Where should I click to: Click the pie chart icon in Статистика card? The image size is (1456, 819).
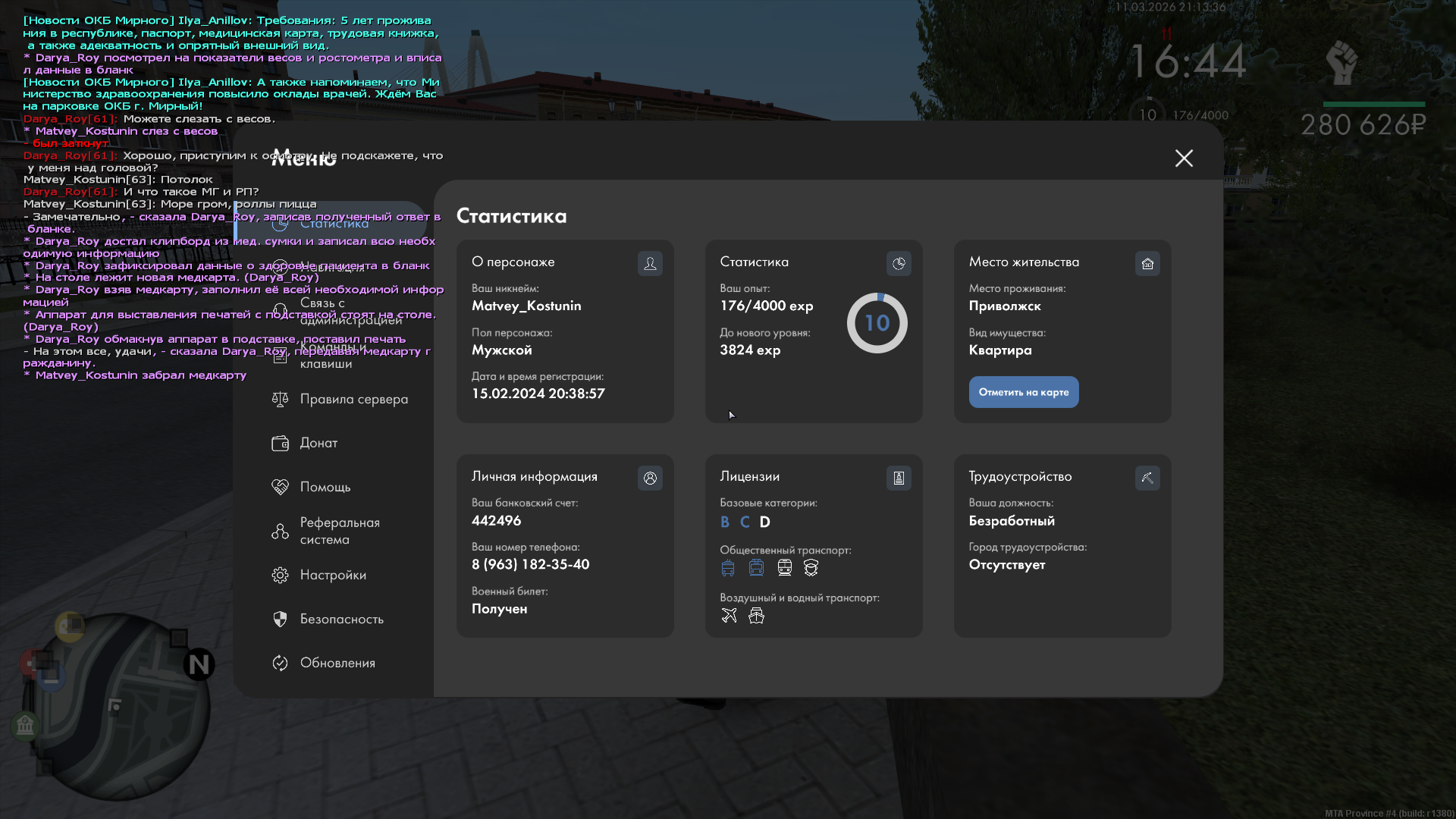899,263
